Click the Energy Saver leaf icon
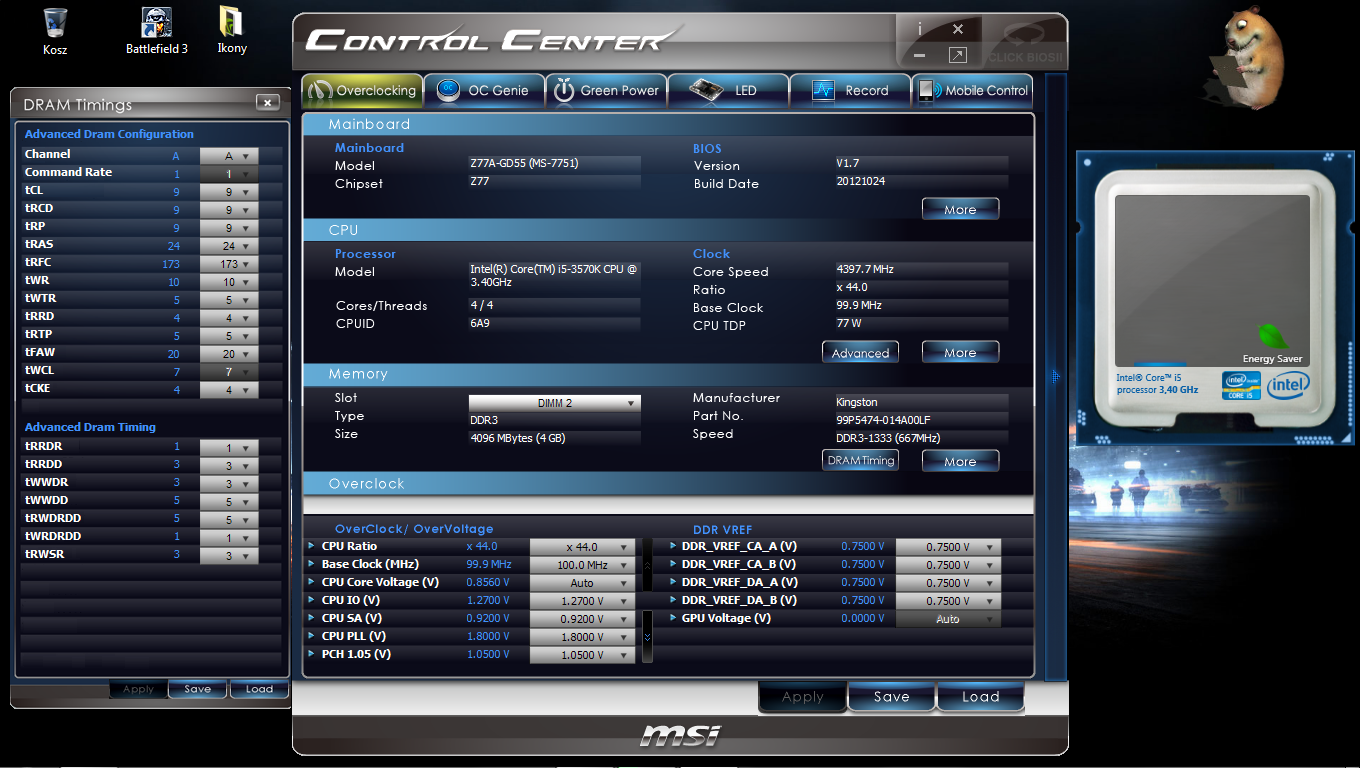Screen dimensions: 1360x768 tap(1273, 335)
